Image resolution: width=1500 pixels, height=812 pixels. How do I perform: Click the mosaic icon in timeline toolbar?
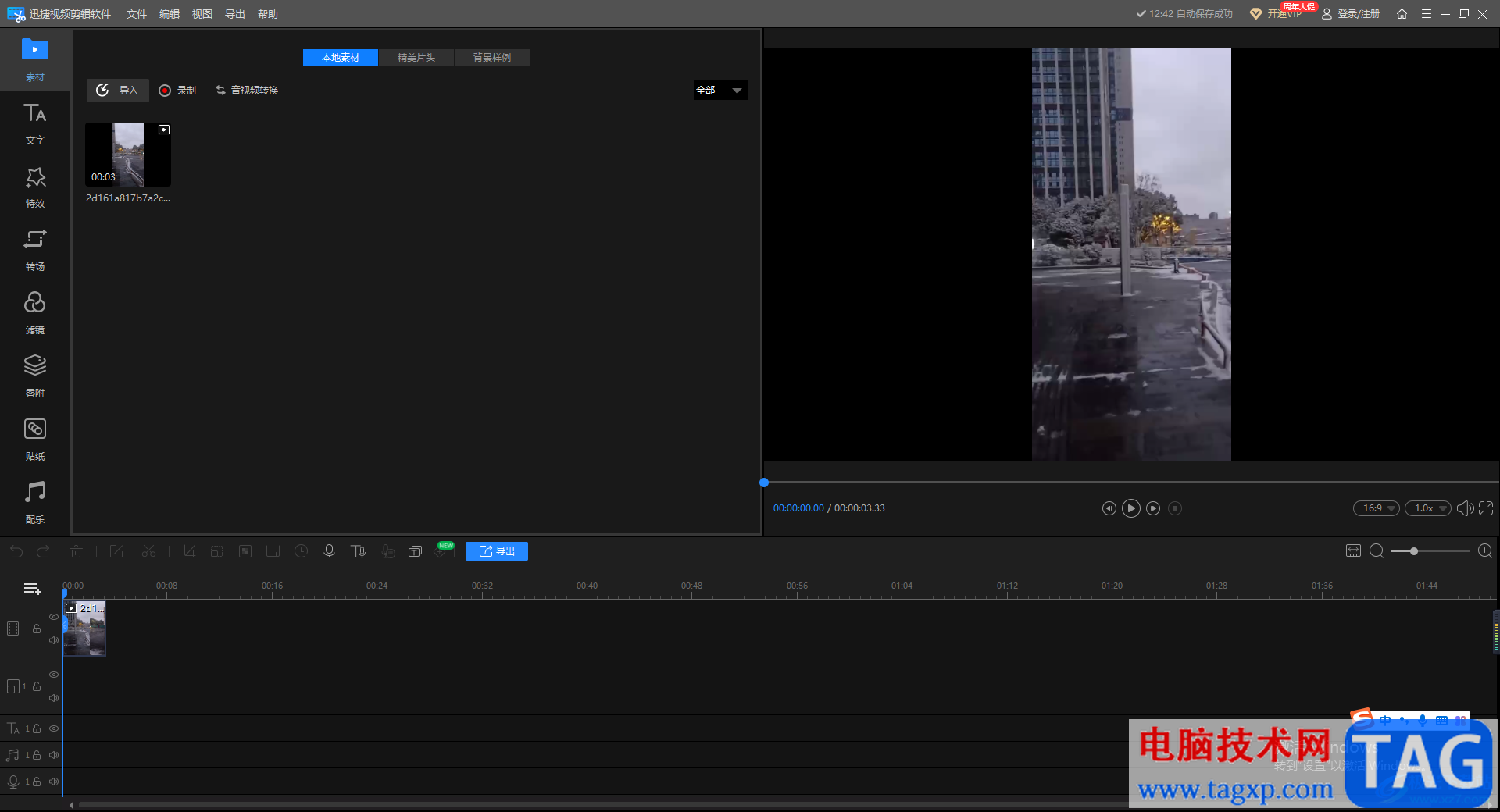point(245,551)
